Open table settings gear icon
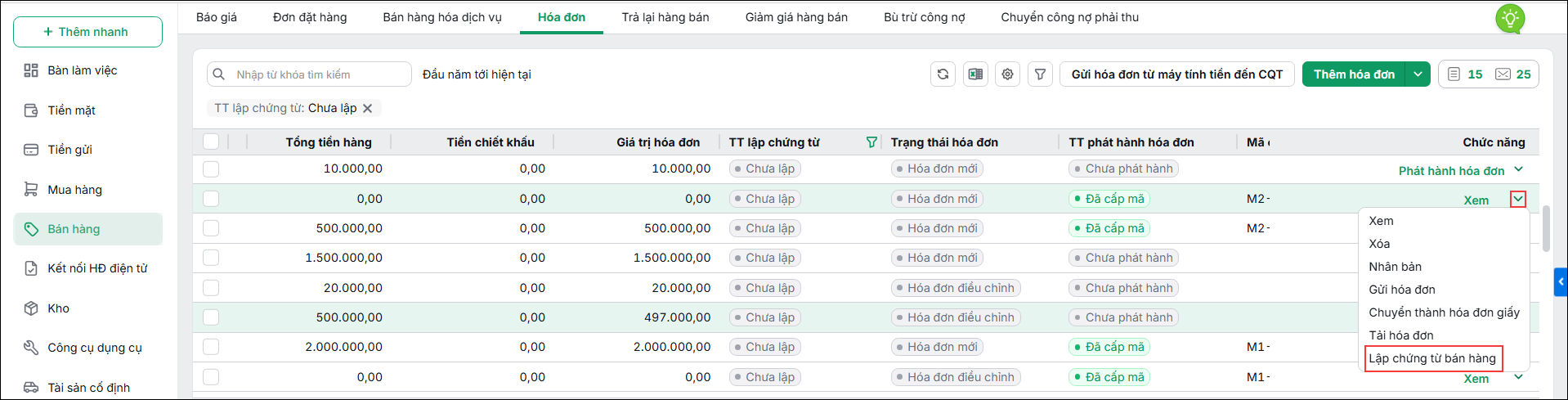The height and width of the screenshot is (400, 1568). click(x=1007, y=74)
